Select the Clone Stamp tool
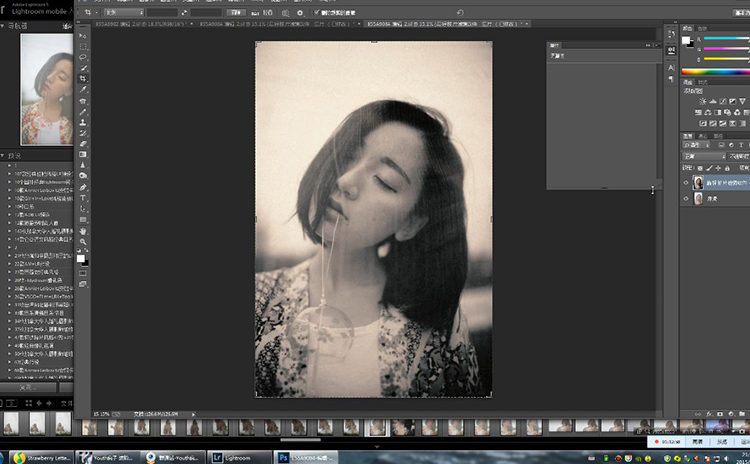This screenshot has width=750, height=464. point(83,122)
